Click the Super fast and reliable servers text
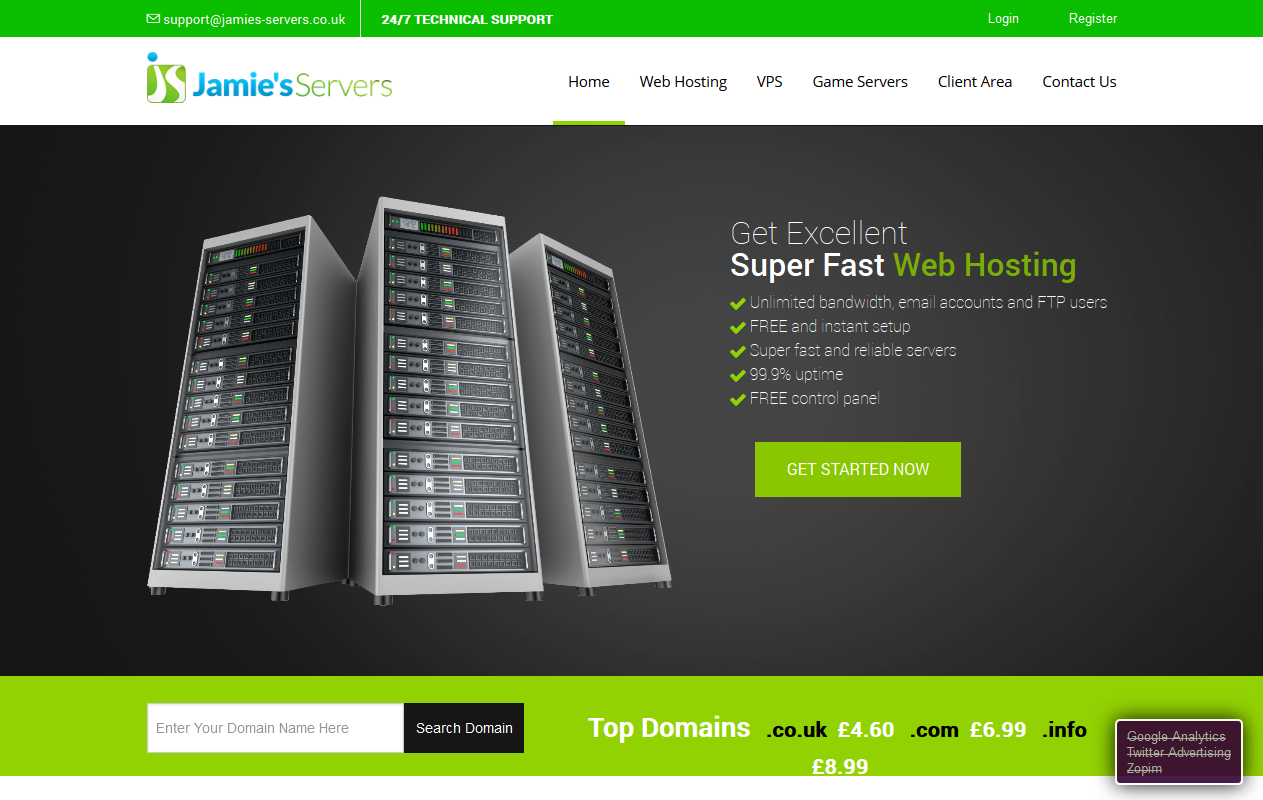This screenshot has height=800, width=1263. pos(853,351)
